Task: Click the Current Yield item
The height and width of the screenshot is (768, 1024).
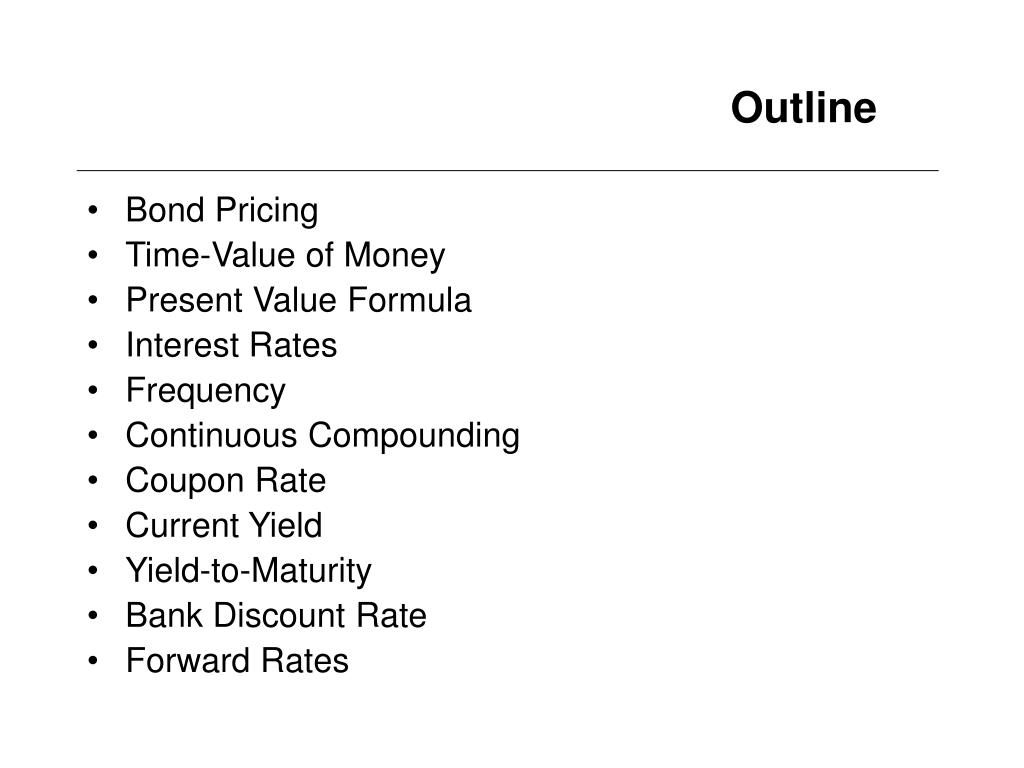Action: pos(224,526)
